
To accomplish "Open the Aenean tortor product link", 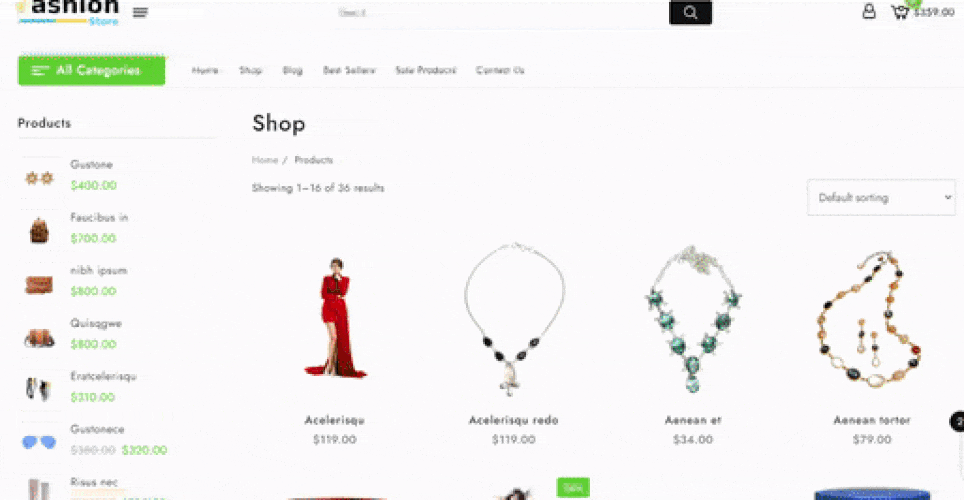I will click(872, 420).
